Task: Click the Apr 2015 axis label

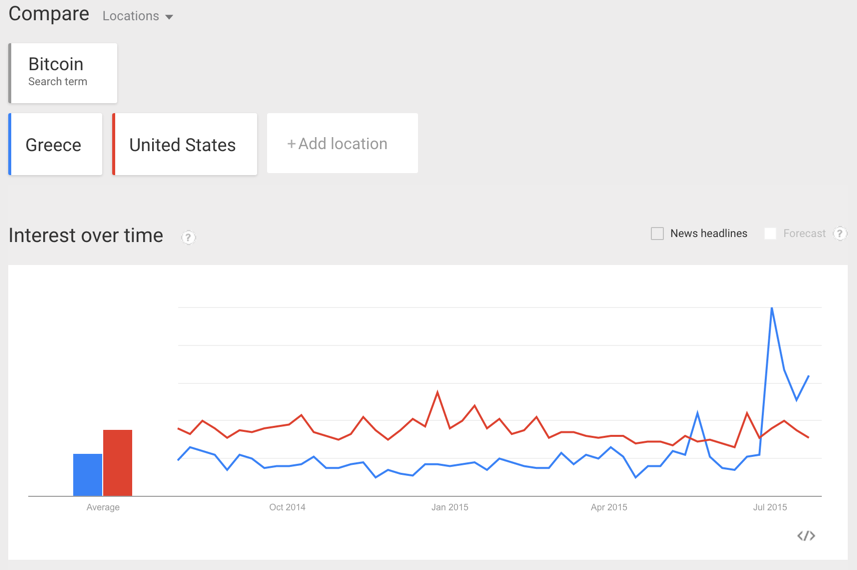Action: pyautogui.click(x=608, y=507)
